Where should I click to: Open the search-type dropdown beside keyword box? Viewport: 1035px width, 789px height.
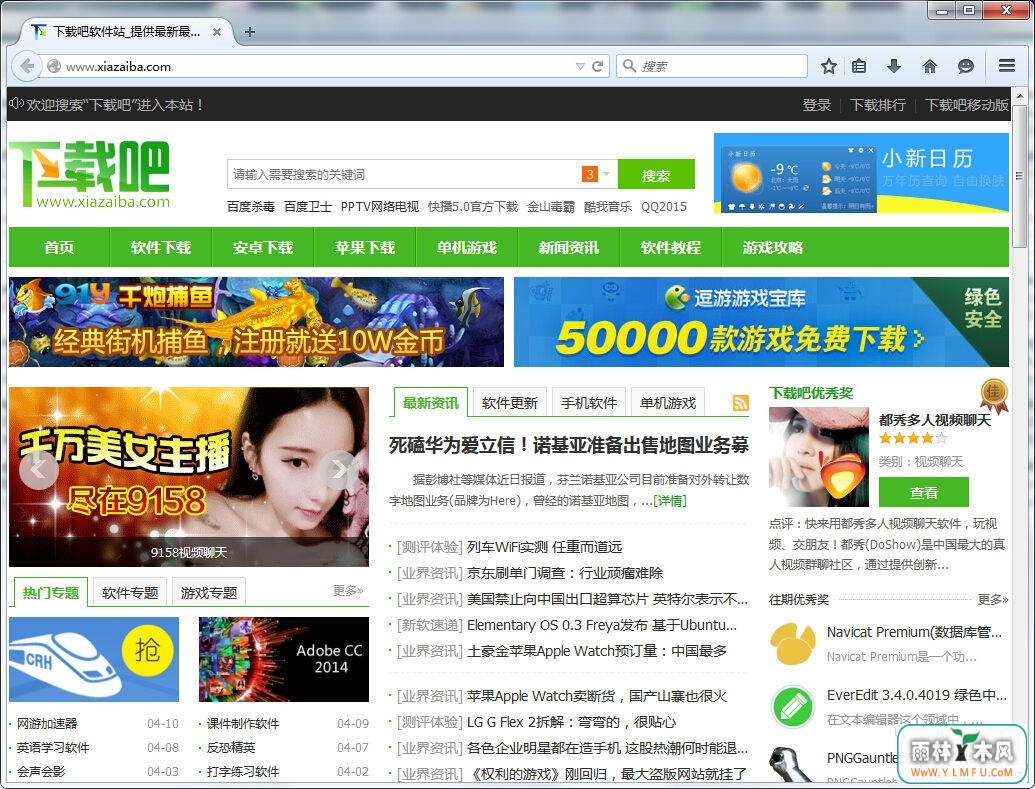[606, 174]
